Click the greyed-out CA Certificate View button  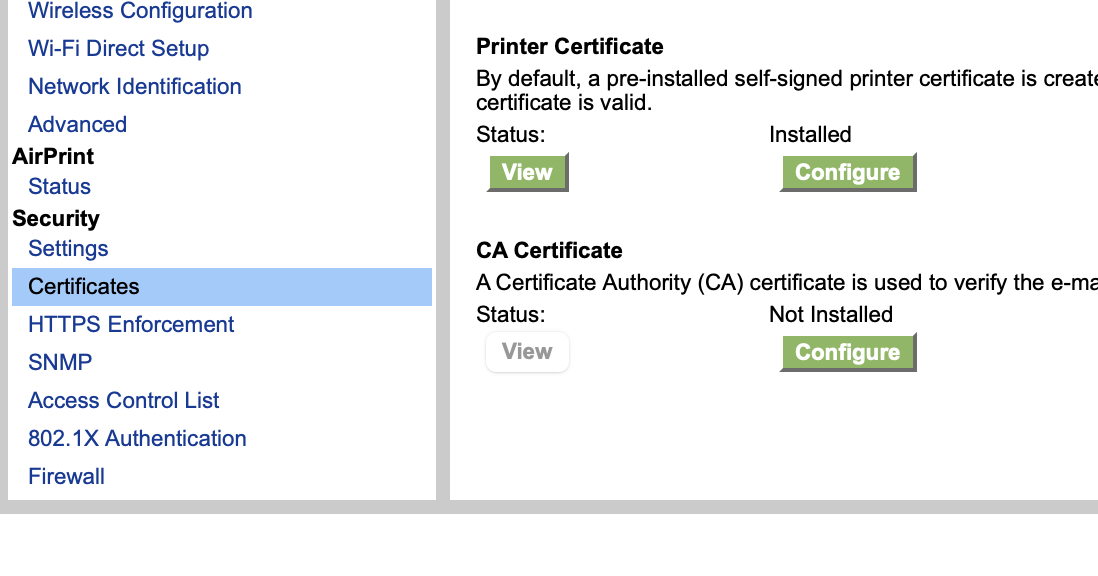(527, 352)
